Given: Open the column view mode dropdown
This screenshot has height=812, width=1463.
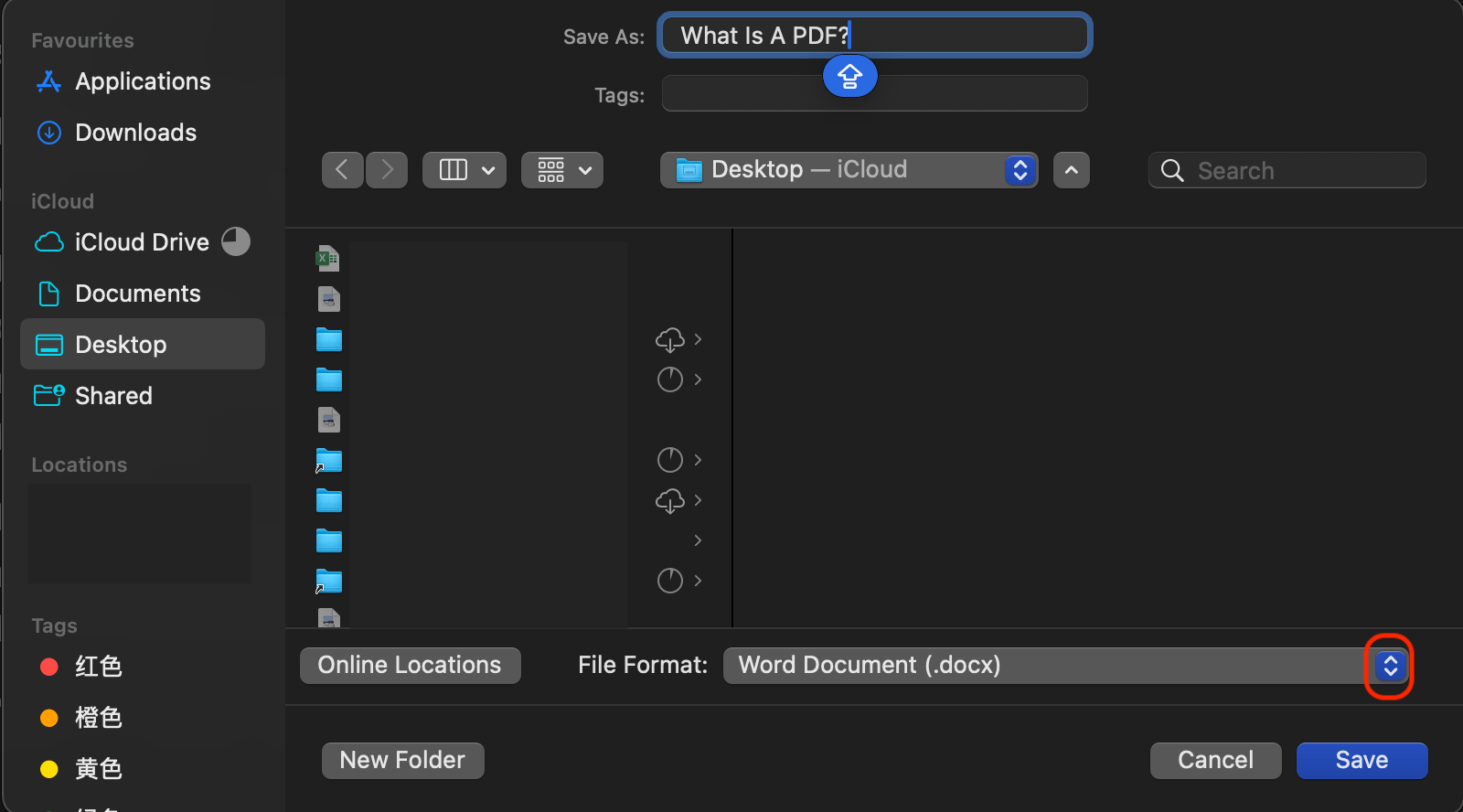Looking at the screenshot, I should tap(464, 170).
